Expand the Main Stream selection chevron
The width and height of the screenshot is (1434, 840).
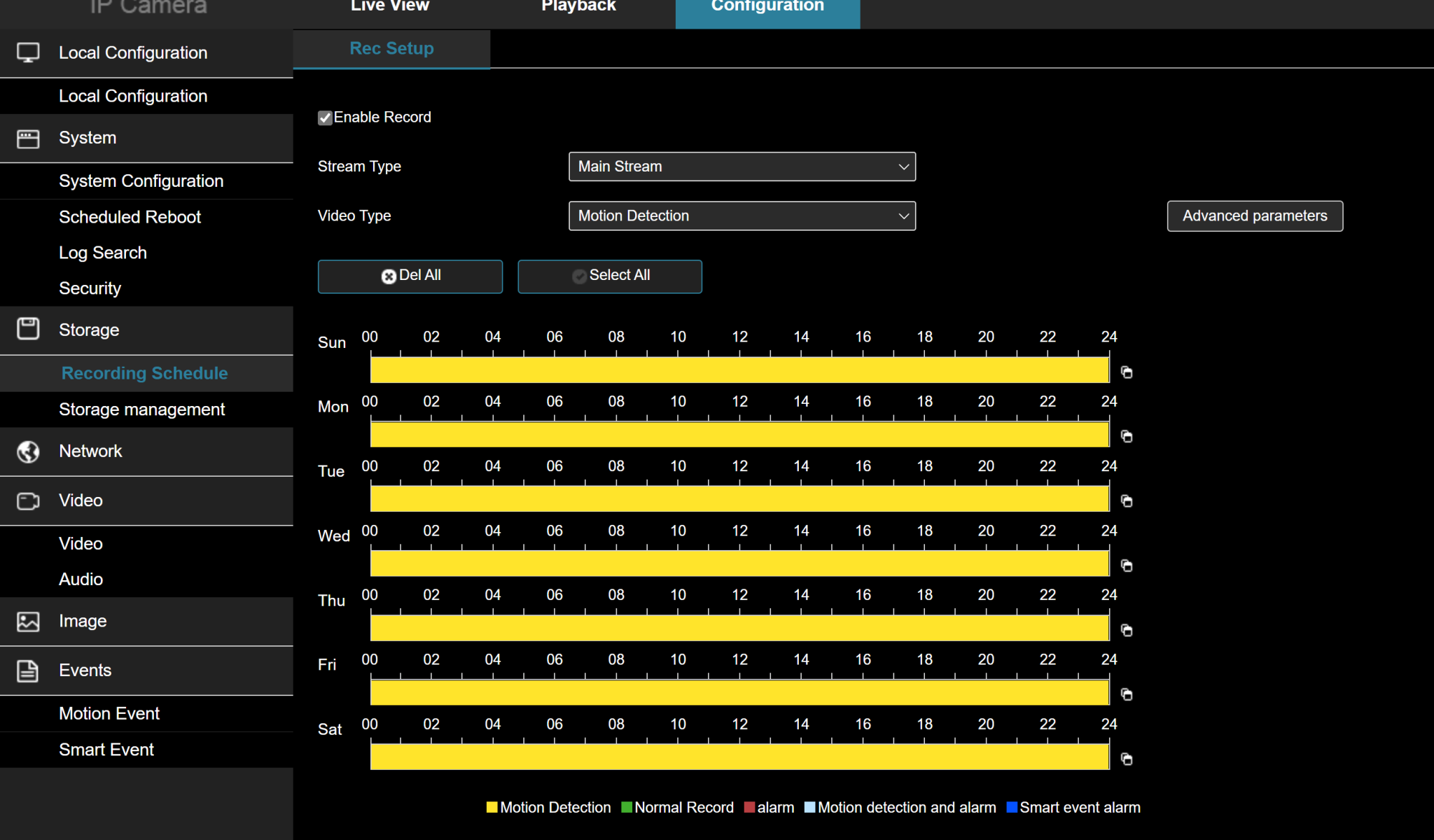pyautogui.click(x=903, y=167)
